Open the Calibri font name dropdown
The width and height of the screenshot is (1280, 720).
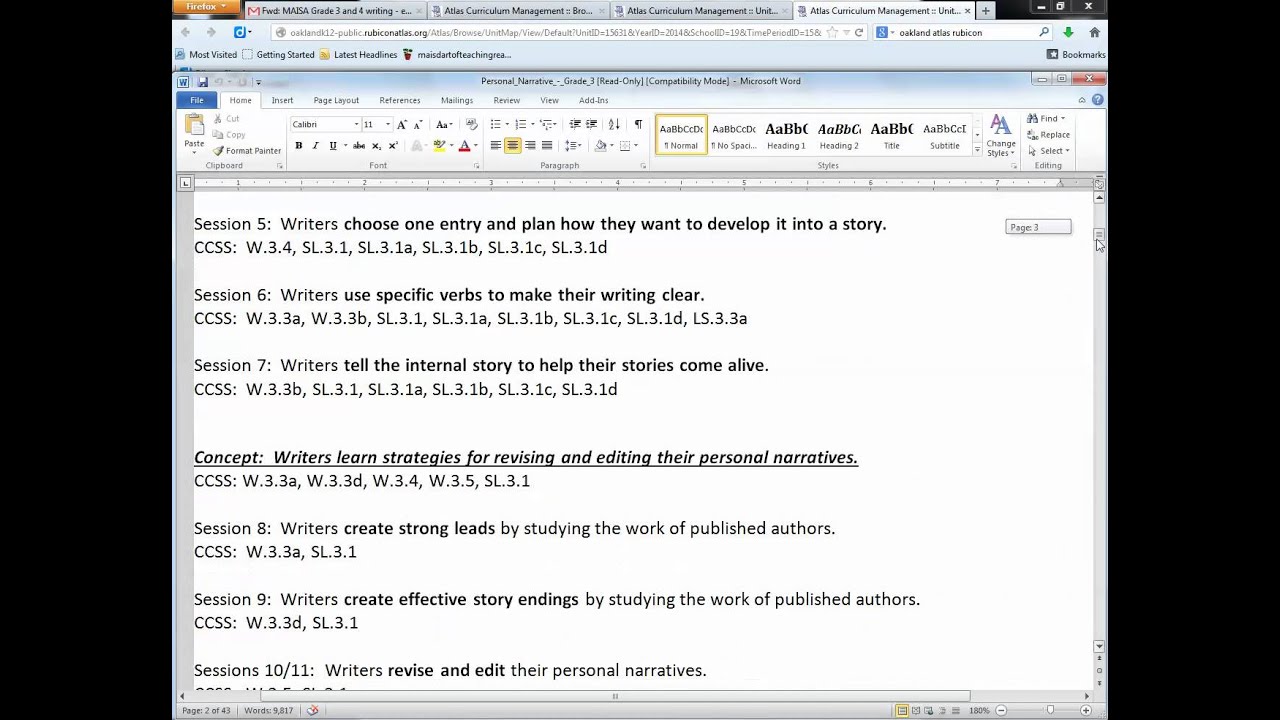pos(356,124)
